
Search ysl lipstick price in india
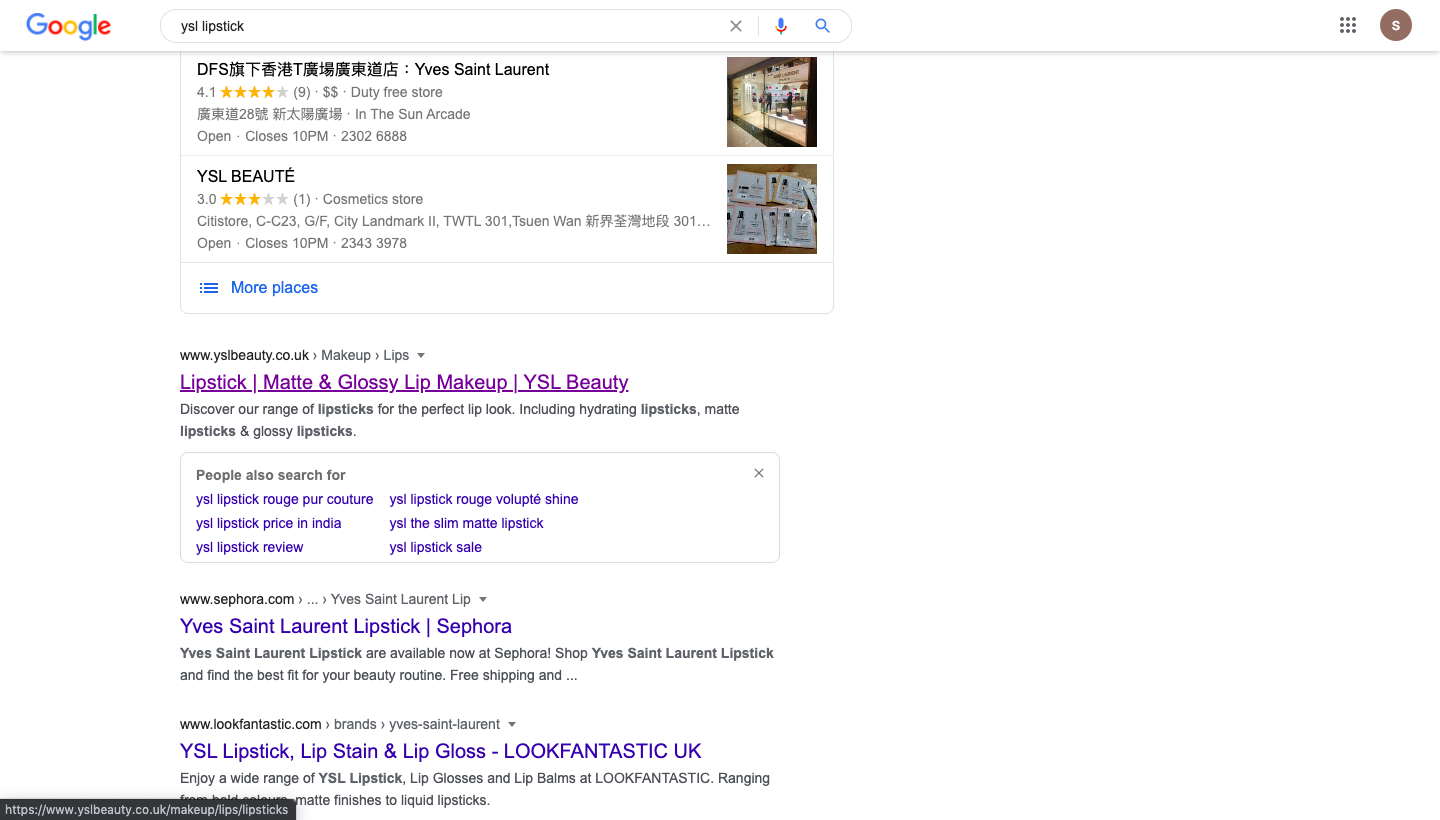pyautogui.click(x=269, y=523)
